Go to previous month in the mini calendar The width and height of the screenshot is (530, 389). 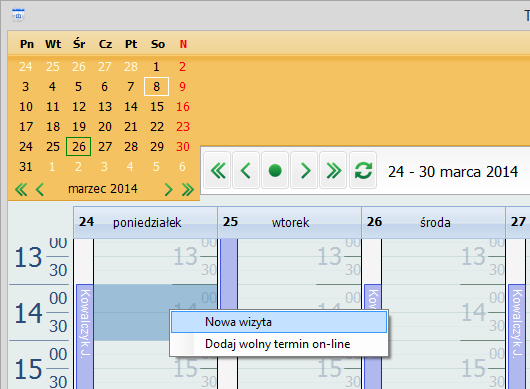[x=40, y=190]
